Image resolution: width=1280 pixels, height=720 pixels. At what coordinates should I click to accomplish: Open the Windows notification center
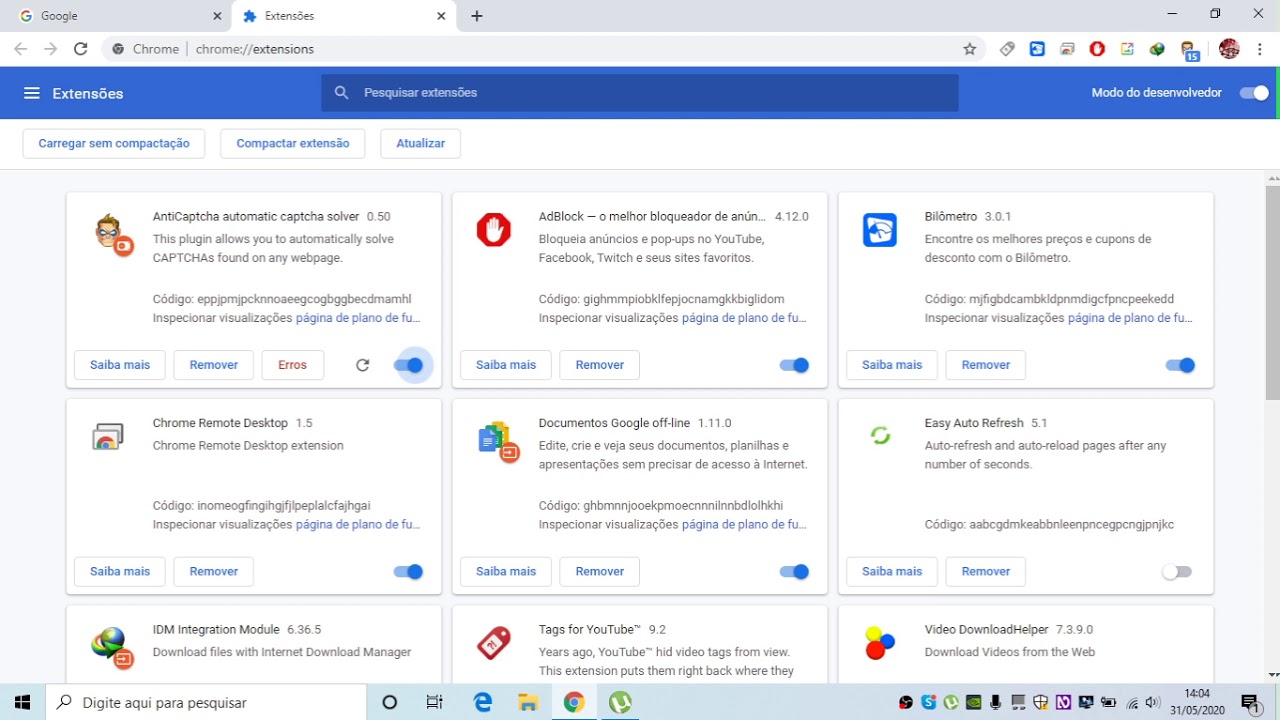pyautogui.click(x=1250, y=703)
